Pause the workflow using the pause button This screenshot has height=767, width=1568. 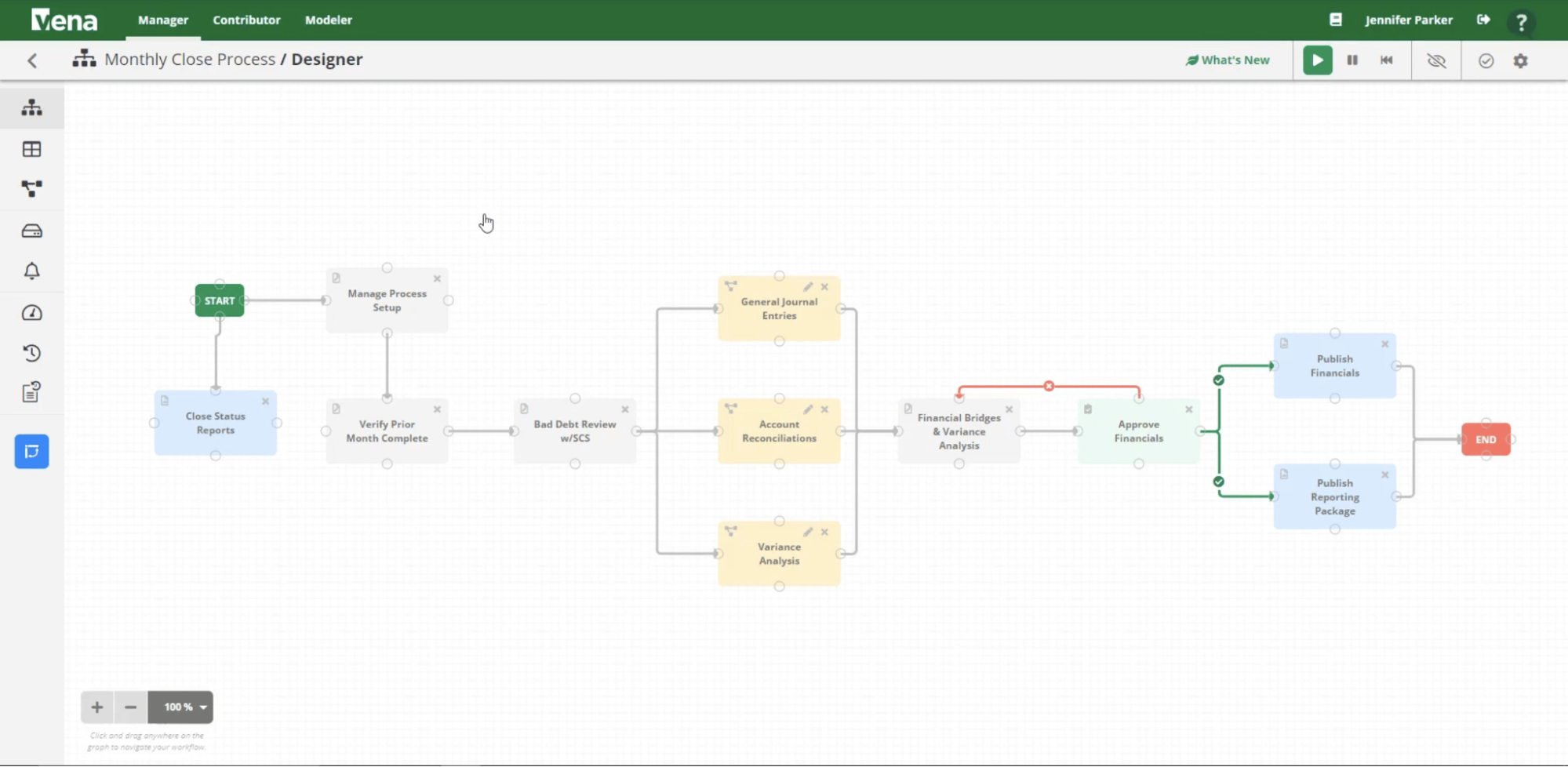(x=1352, y=60)
